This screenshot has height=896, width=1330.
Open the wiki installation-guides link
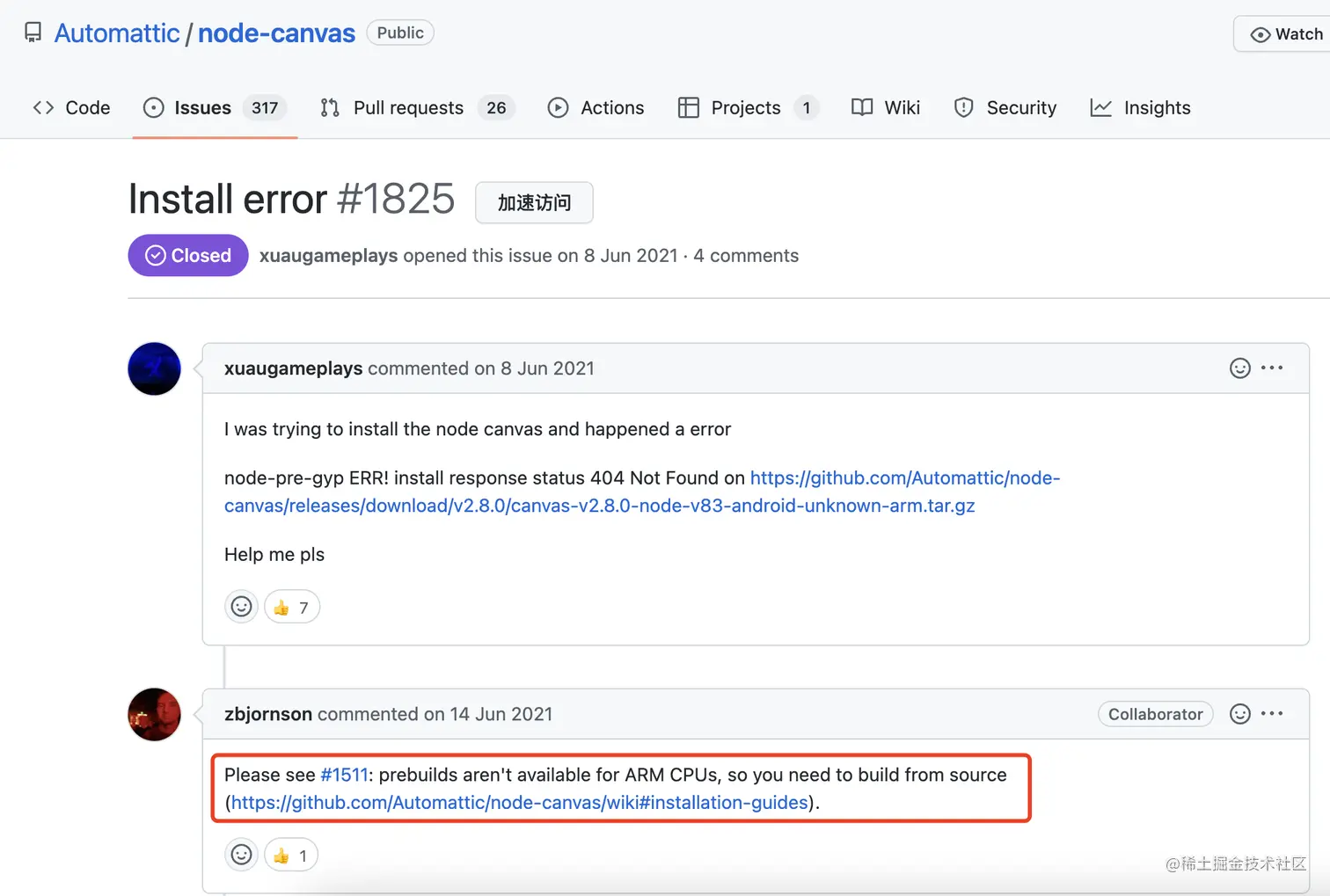(519, 803)
